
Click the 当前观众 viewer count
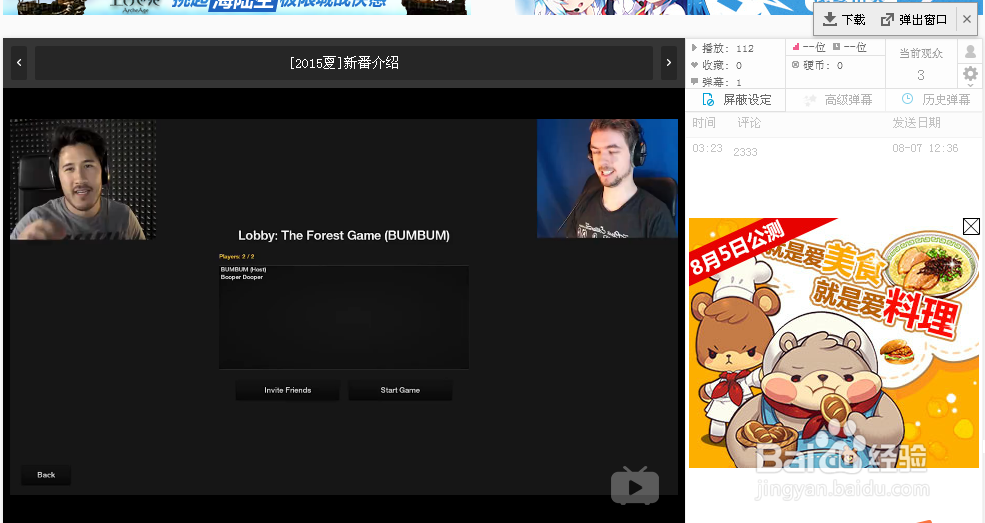tap(920, 64)
